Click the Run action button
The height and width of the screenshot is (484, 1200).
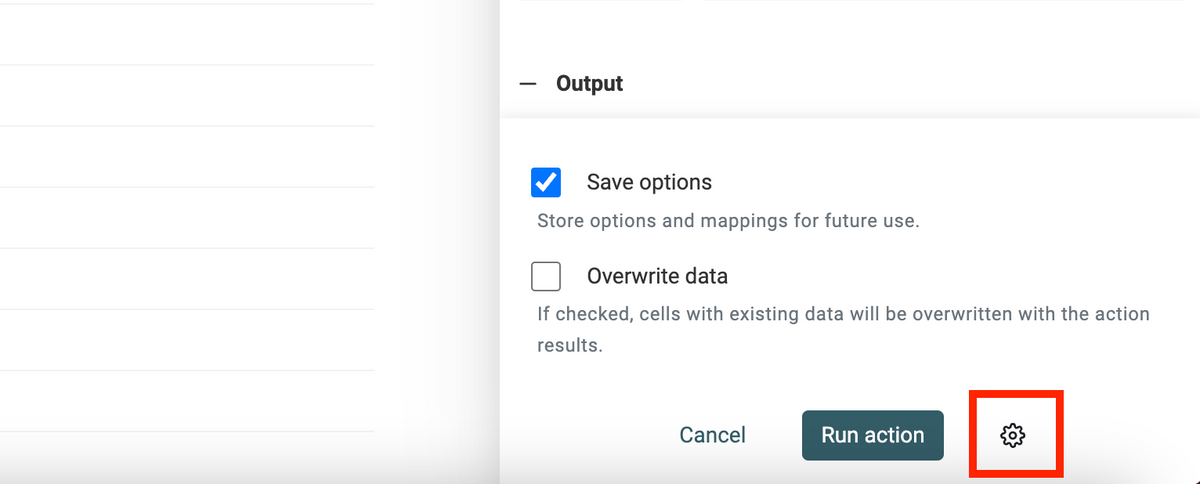click(872, 435)
